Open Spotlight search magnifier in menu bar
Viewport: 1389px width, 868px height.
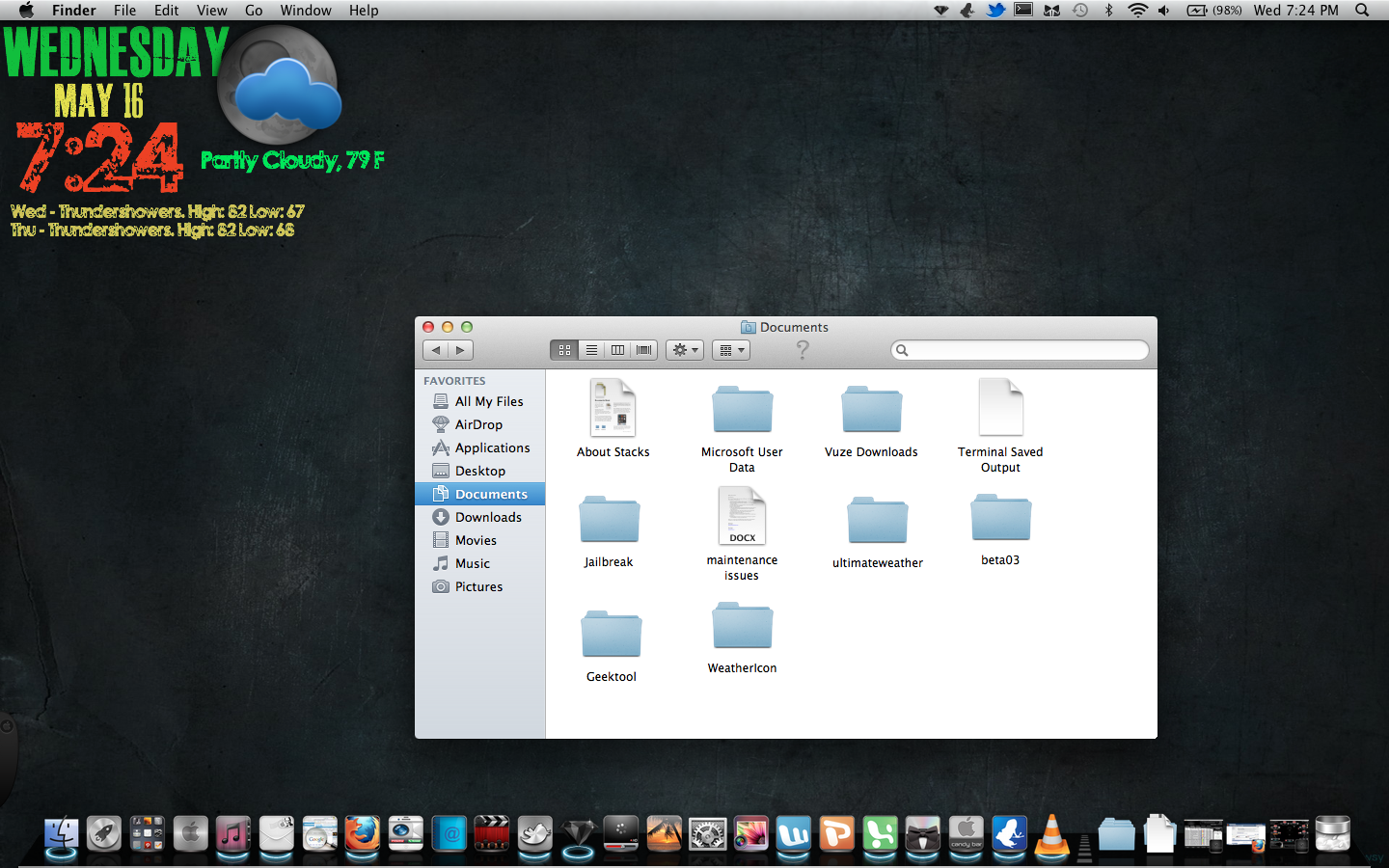click(x=1362, y=10)
